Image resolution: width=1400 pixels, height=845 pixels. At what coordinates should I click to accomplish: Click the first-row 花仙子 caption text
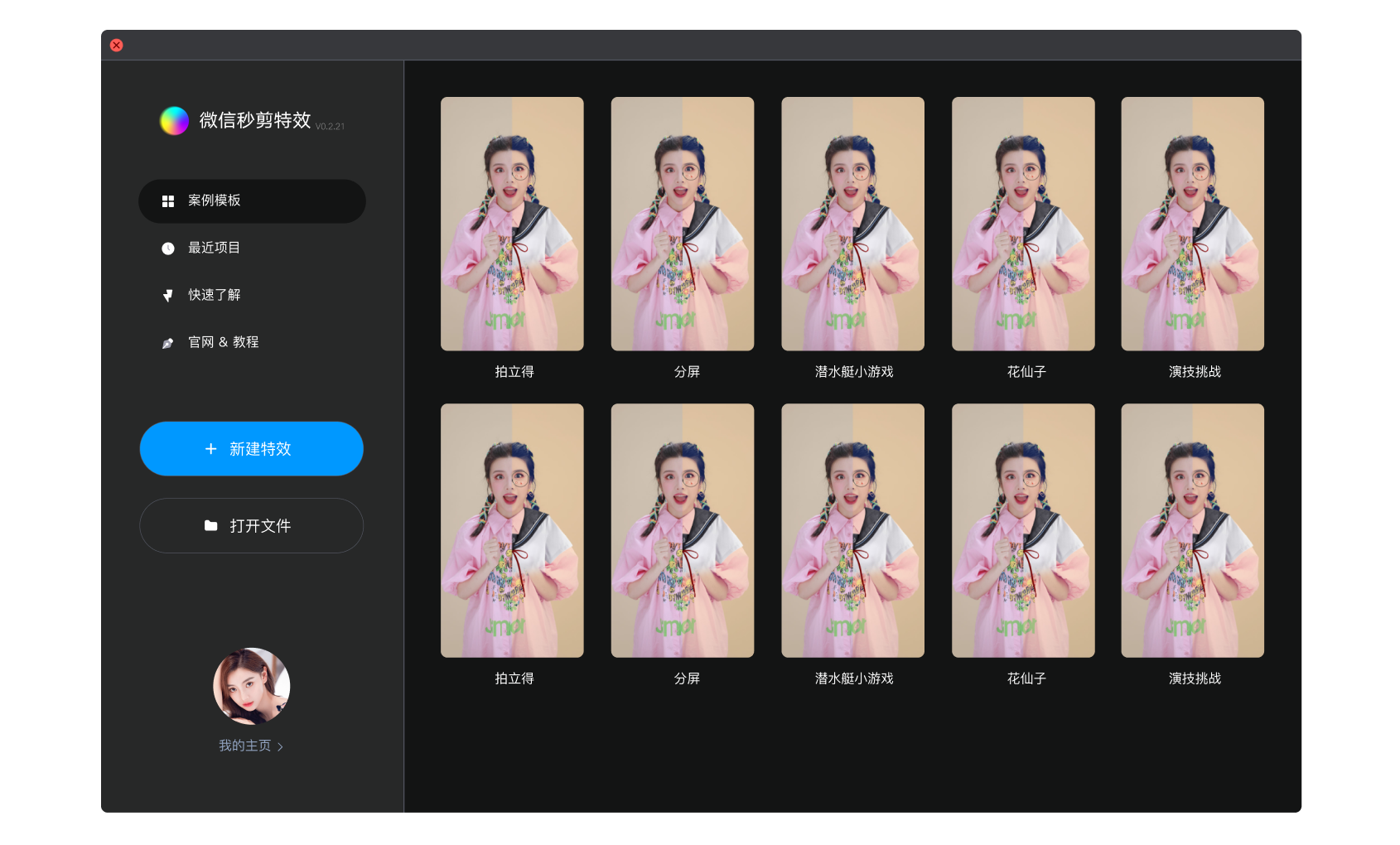click(x=1026, y=372)
